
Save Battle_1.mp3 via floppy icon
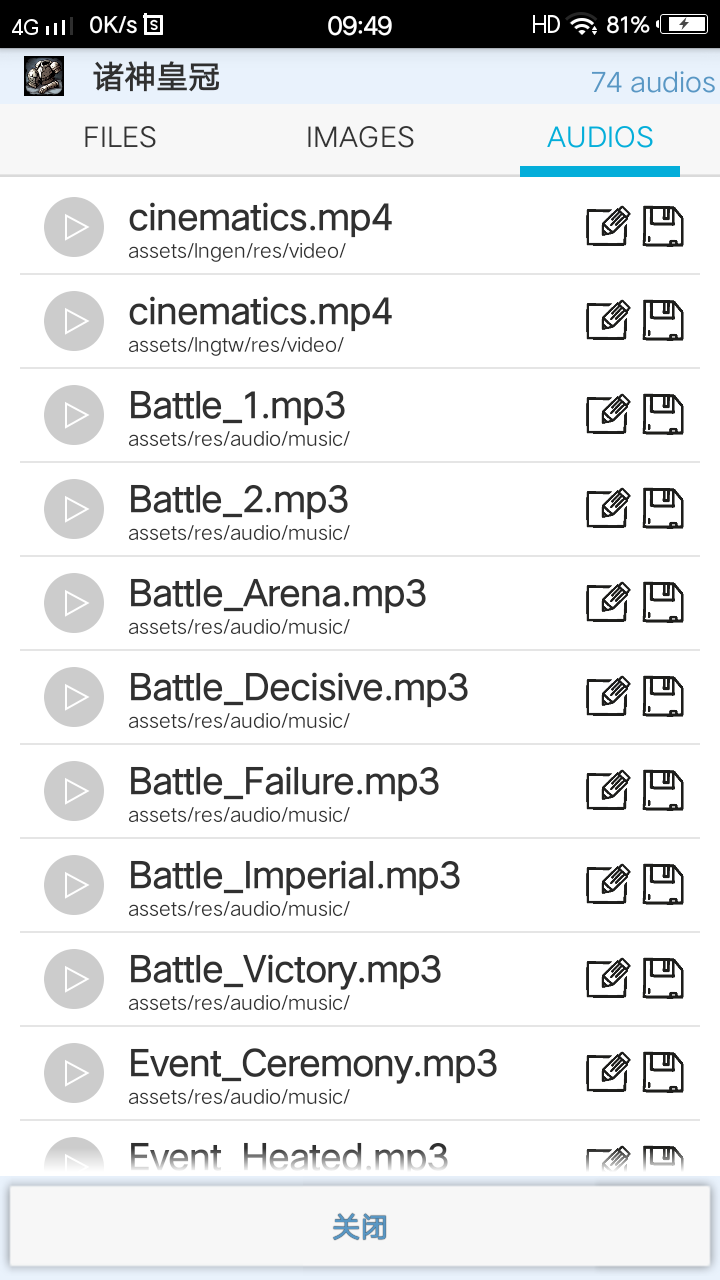(662, 415)
